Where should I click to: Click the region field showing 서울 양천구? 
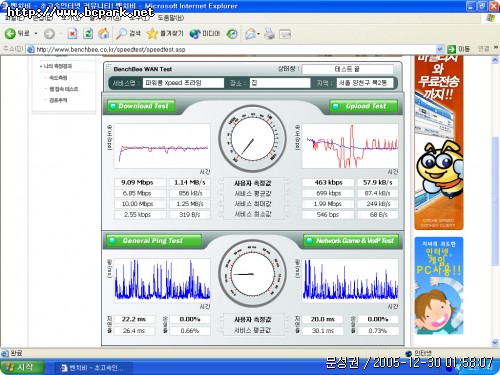(365, 83)
